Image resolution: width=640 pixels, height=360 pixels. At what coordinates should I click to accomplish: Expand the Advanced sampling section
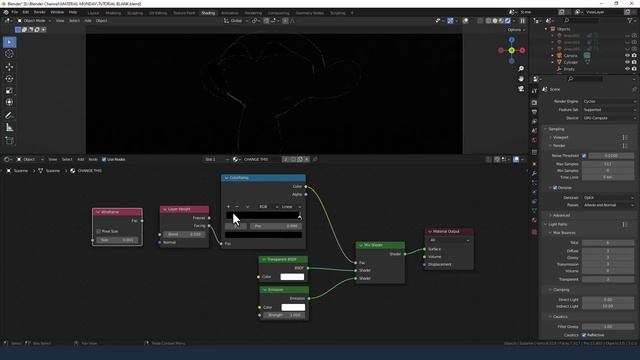tap(561, 215)
